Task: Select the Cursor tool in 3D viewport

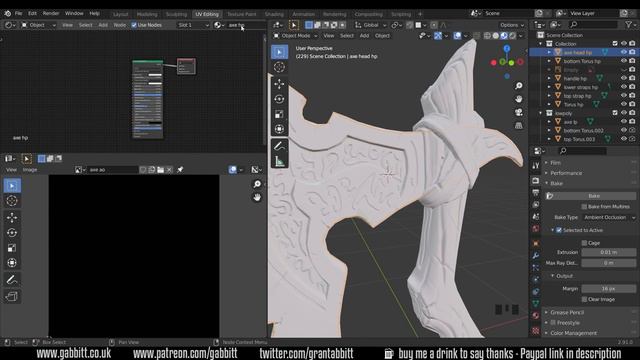Action: tap(280, 67)
